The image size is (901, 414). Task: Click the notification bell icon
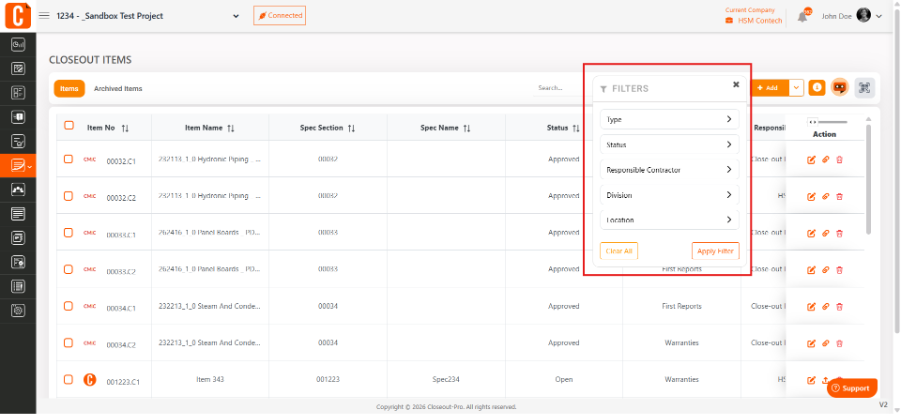click(803, 17)
